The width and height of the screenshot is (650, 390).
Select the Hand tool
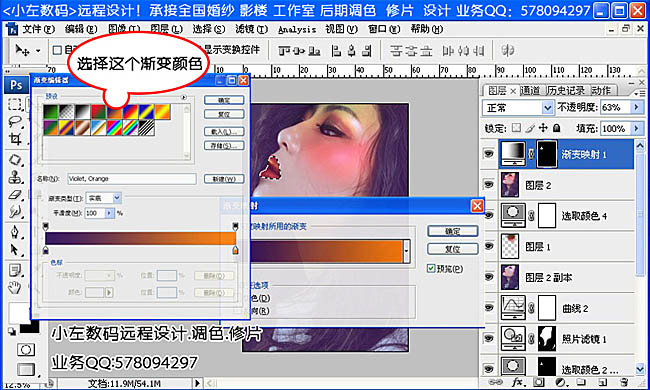click(15, 287)
